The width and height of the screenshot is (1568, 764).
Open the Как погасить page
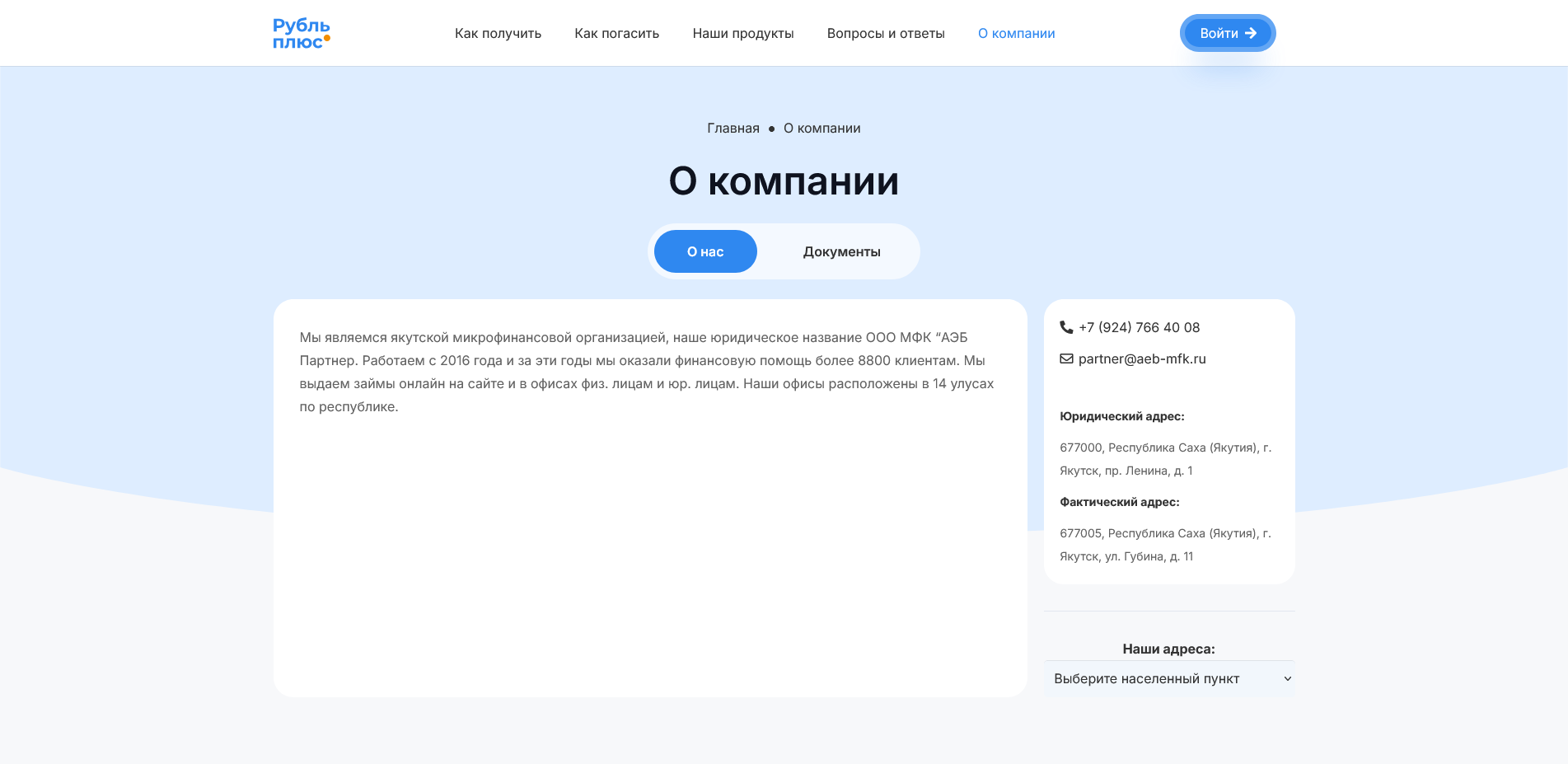[616, 33]
